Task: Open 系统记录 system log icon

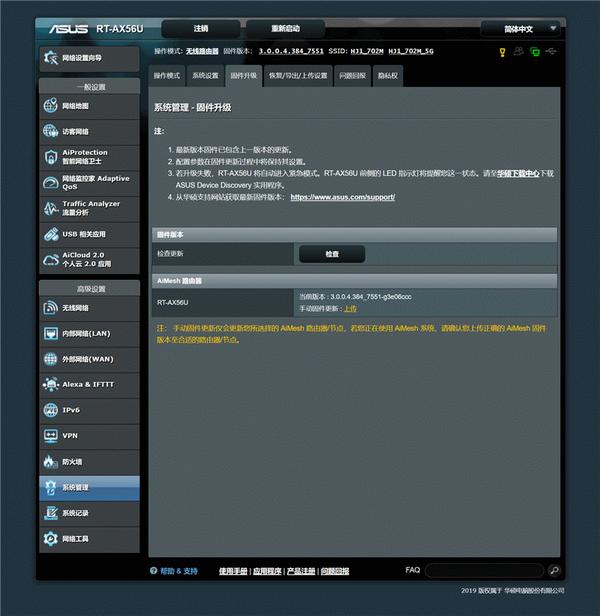Action: 51,513
